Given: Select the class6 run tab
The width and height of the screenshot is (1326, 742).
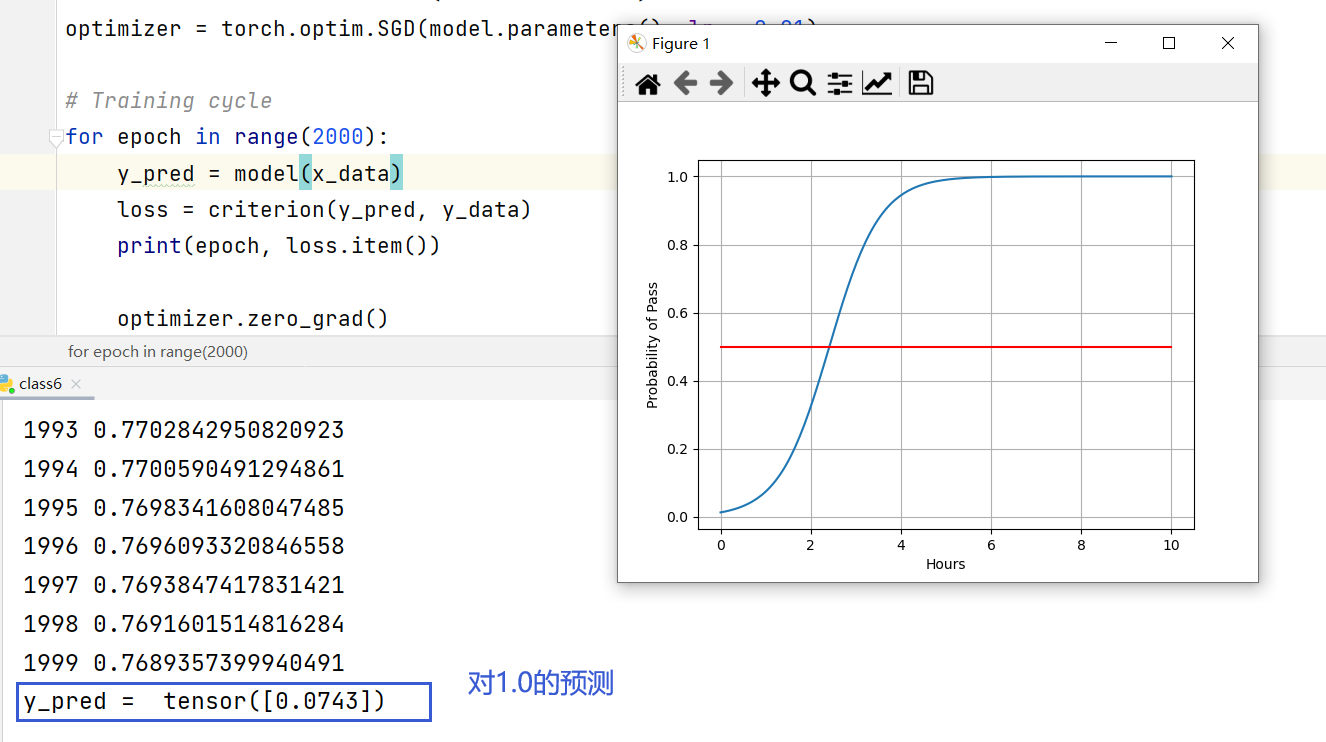Looking at the screenshot, I should tap(40, 384).
